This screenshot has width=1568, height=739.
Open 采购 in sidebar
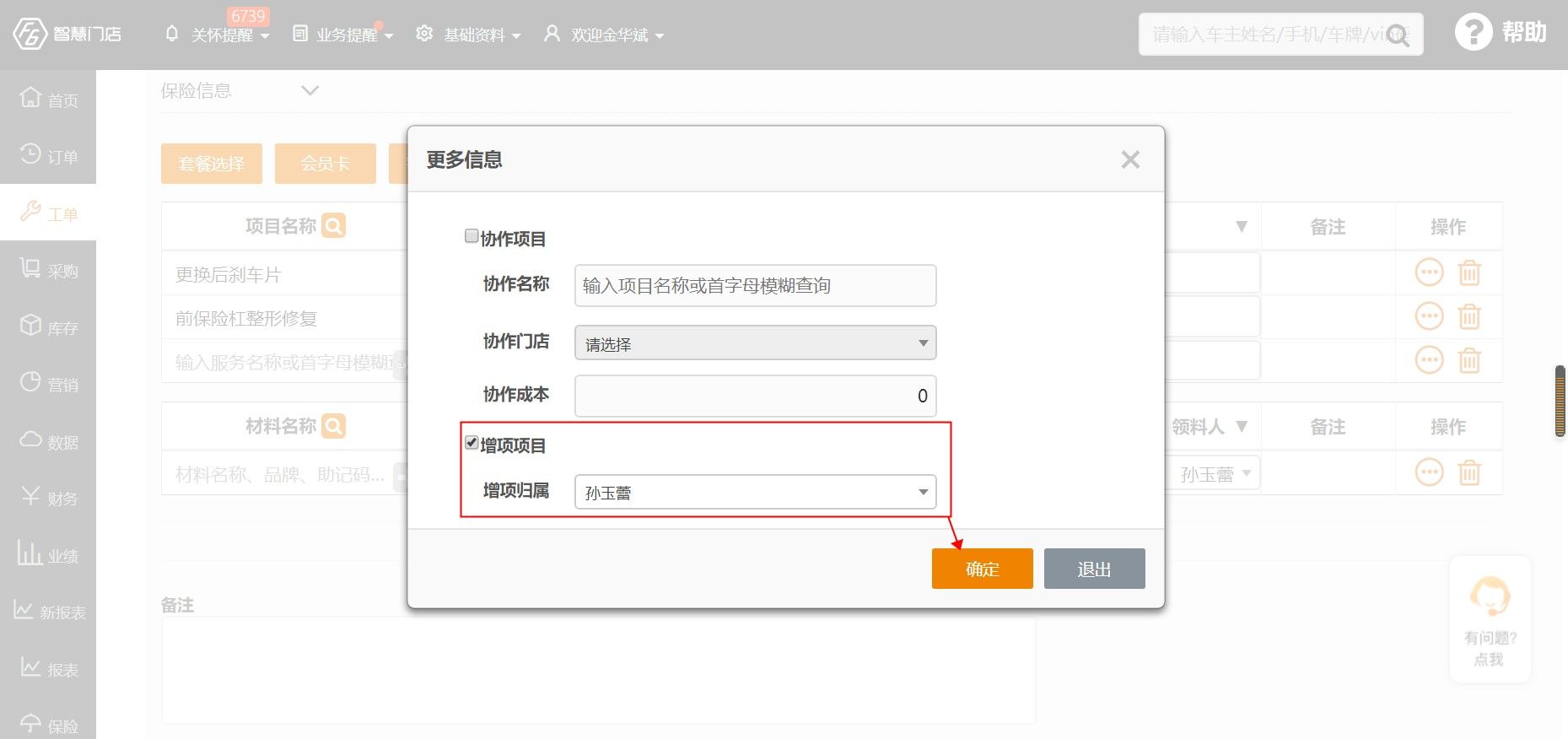pos(48,270)
